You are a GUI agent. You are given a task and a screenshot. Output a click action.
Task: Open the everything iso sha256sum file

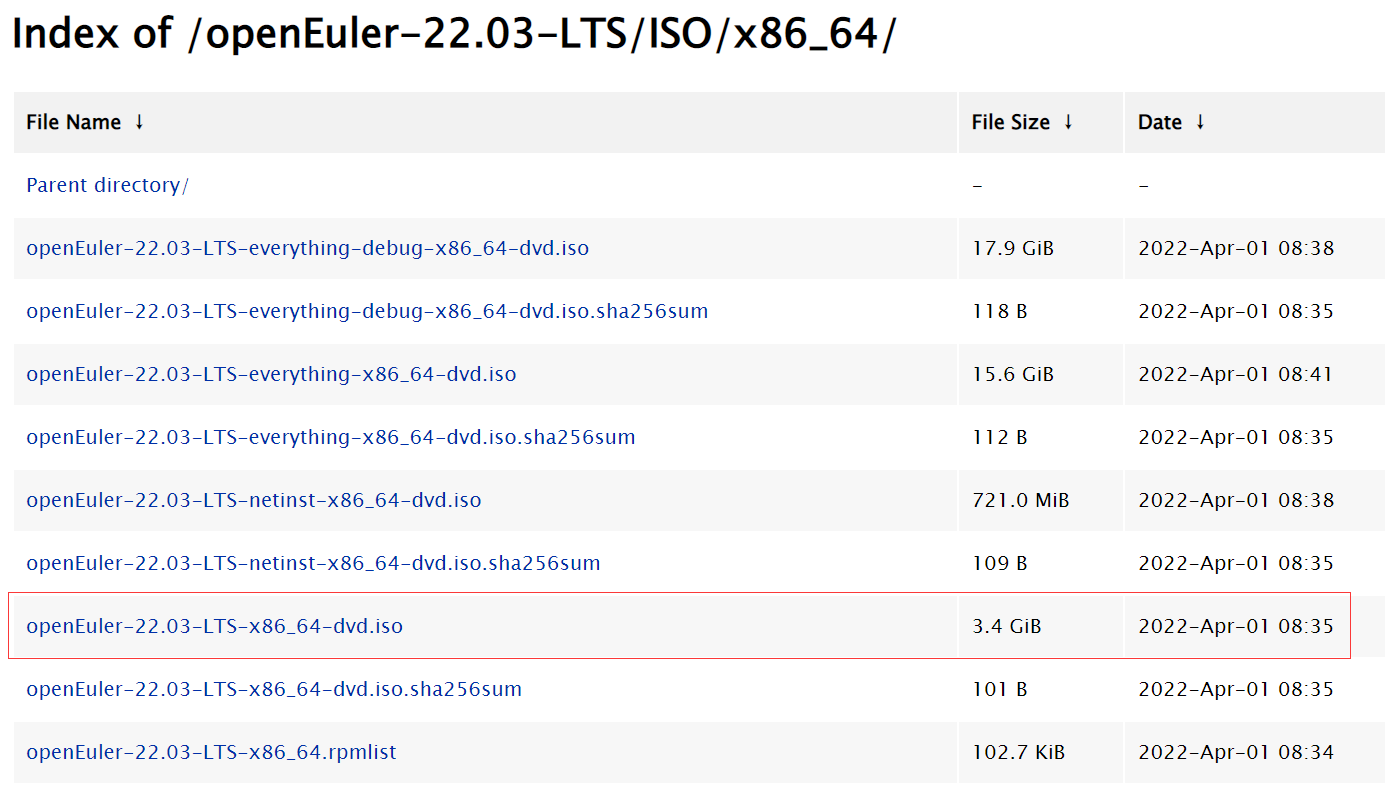[330, 437]
